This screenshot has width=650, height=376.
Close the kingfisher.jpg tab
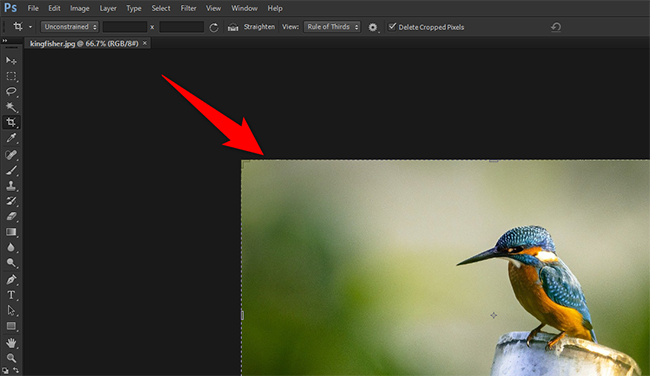(145, 43)
